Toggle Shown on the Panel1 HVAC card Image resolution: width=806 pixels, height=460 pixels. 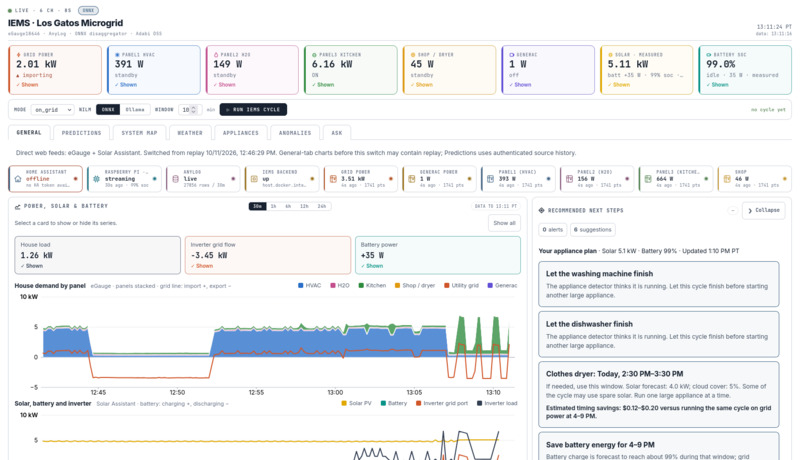pyautogui.click(x=125, y=85)
